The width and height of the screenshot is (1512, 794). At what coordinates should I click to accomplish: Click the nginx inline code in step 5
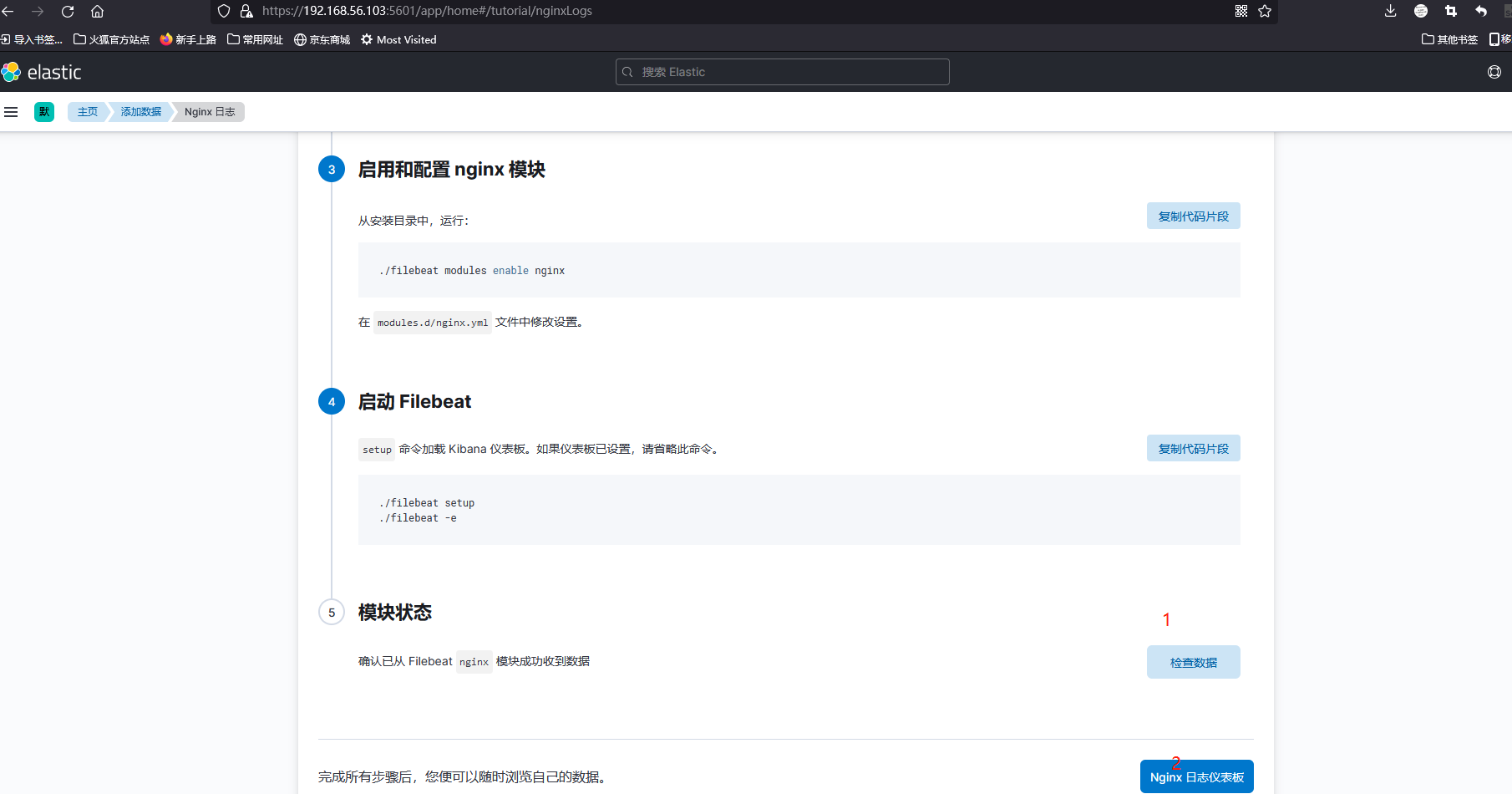pos(474,662)
